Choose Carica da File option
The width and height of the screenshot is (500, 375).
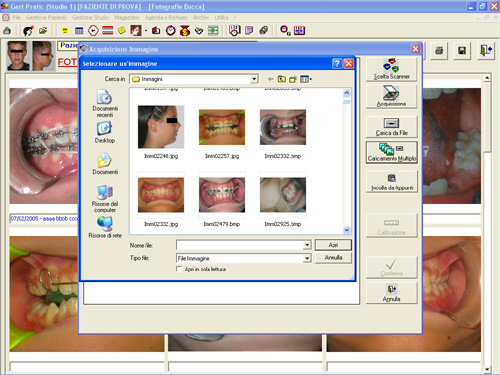pos(391,127)
